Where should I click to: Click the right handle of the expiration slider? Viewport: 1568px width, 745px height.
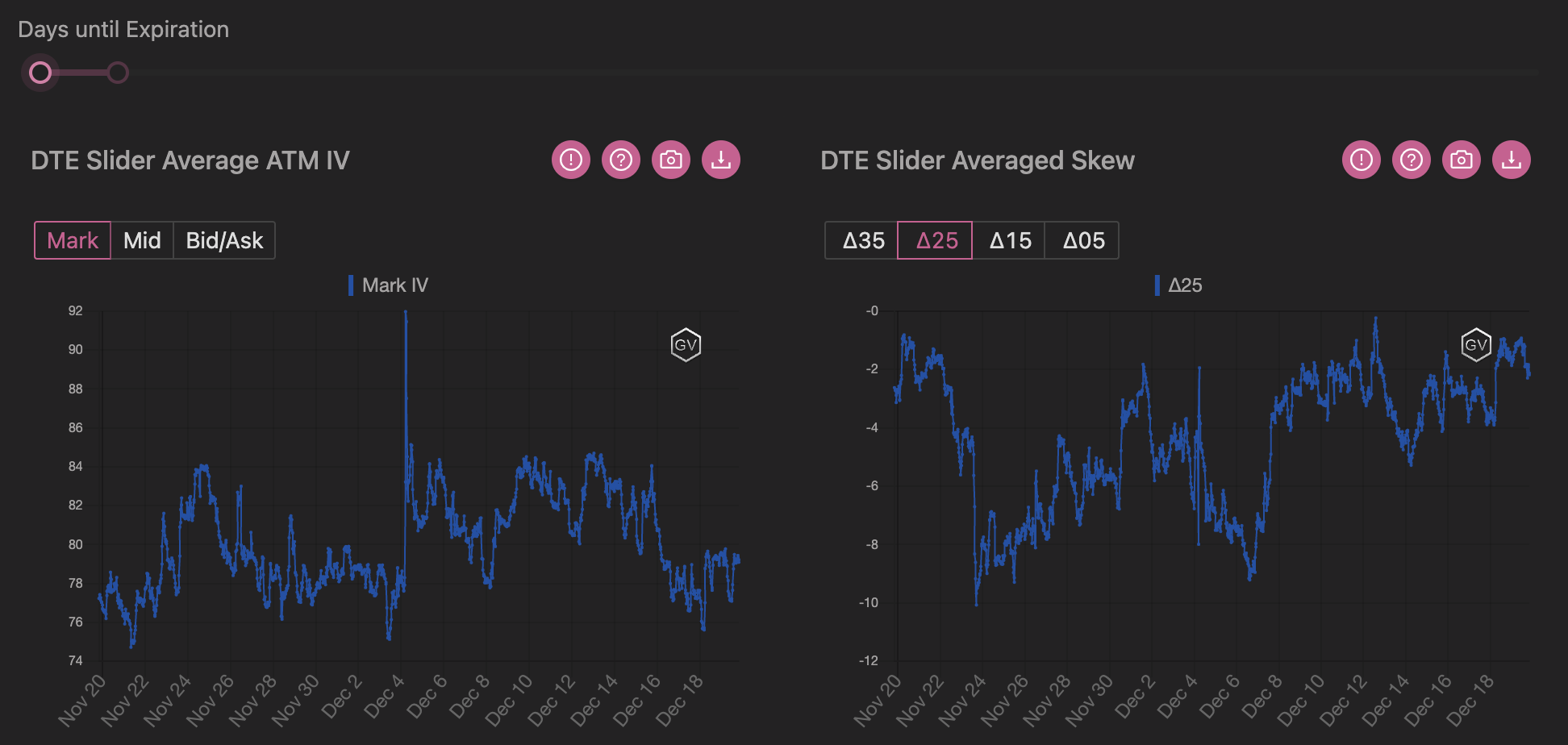pyautogui.click(x=118, y=73)
